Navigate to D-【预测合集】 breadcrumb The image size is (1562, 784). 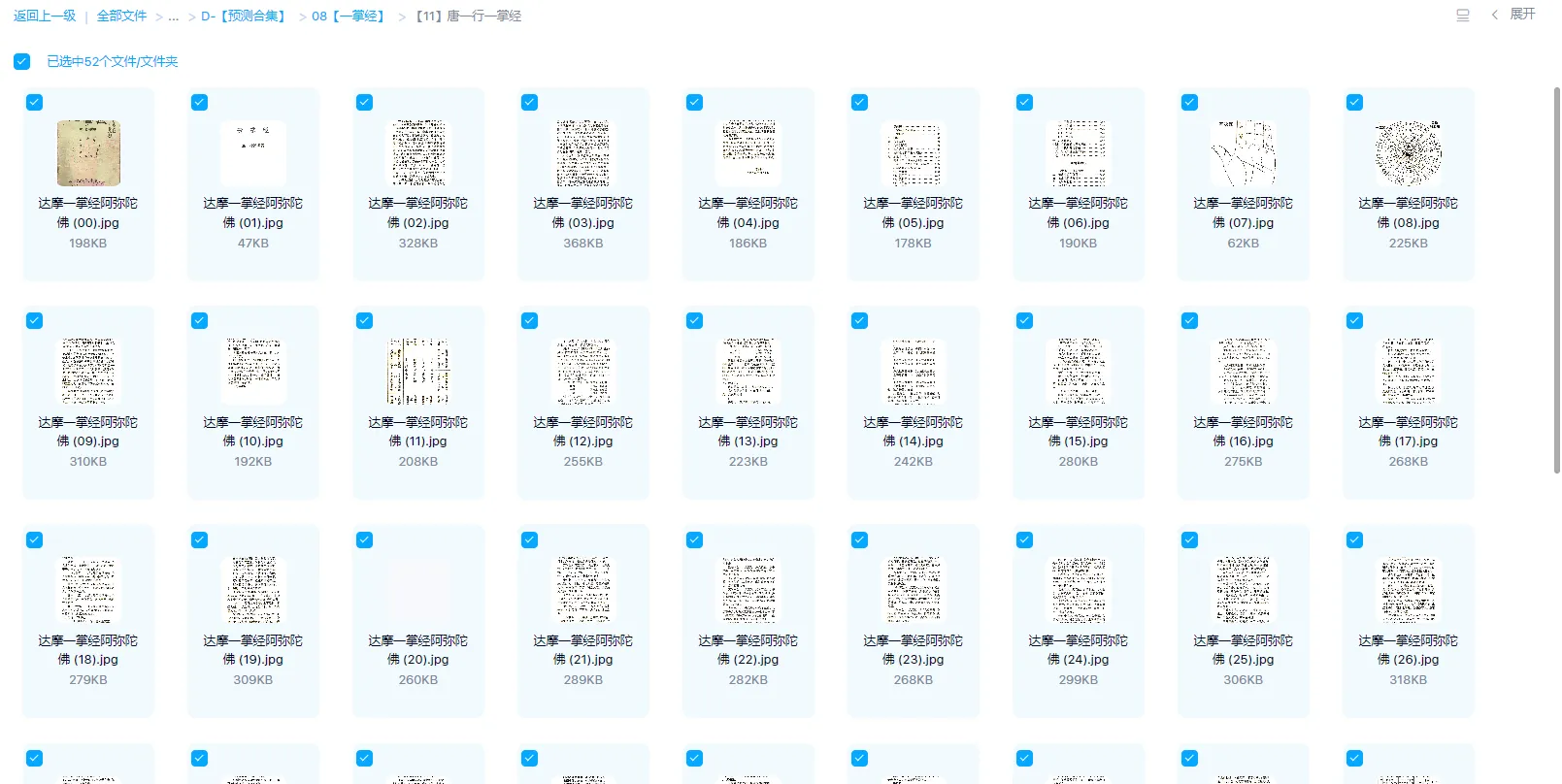(244, 16)
